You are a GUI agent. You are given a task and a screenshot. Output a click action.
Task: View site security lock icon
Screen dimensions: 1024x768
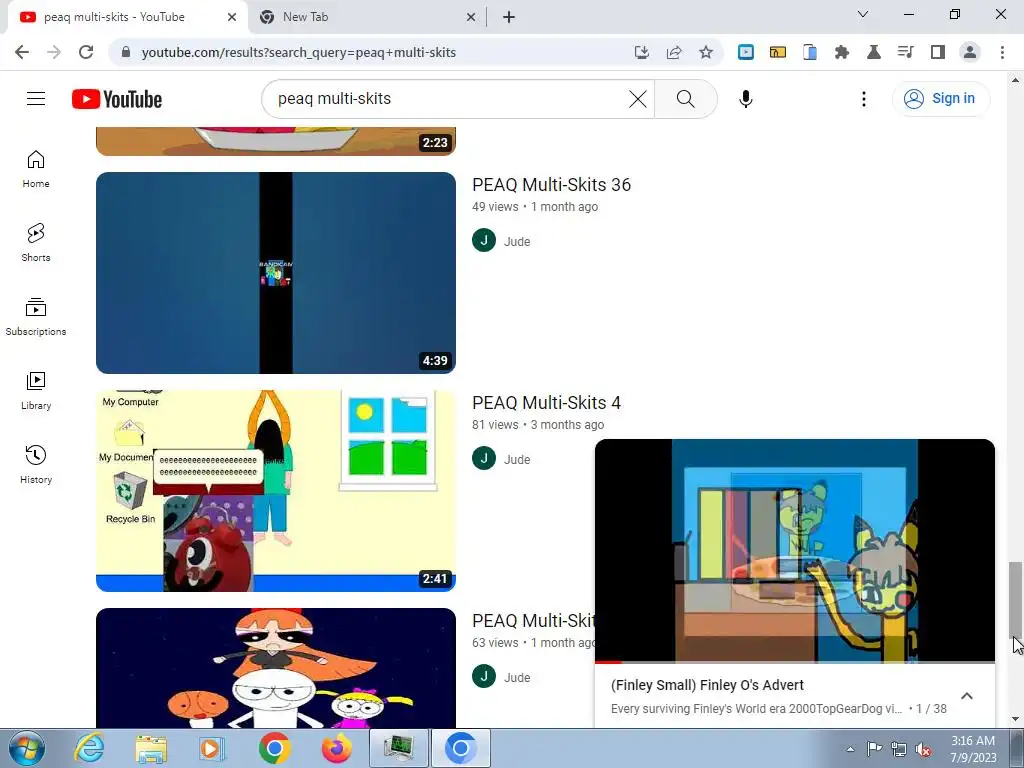coord(126,52)
